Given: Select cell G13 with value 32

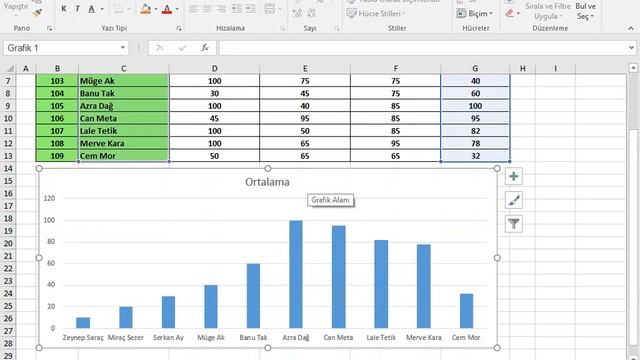Looking at the screenshot, I should click(x=475, y=156).
